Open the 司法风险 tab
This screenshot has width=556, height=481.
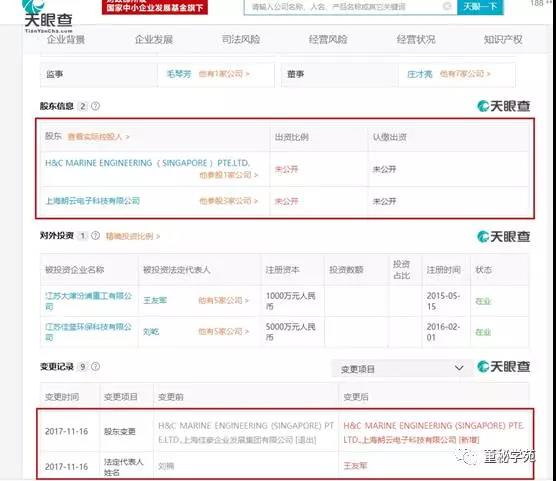[241, 39]
